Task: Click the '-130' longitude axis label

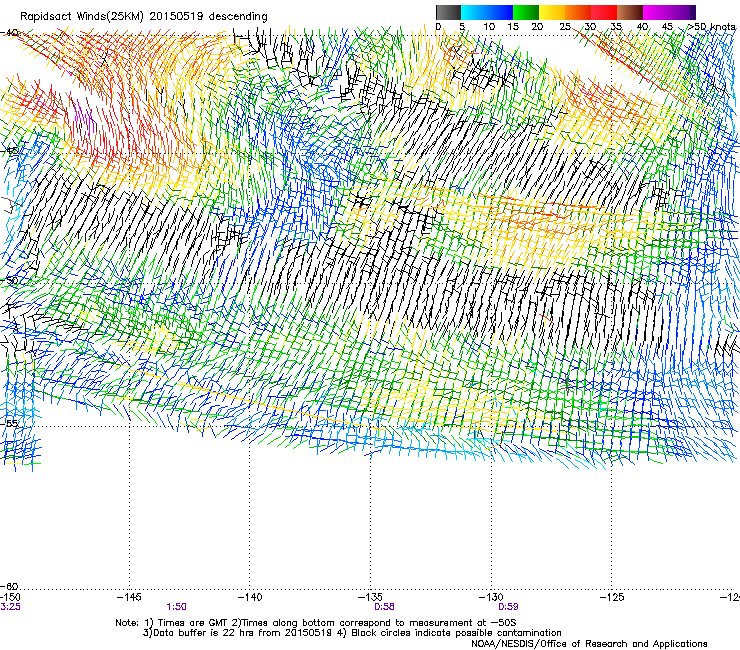Action: coord(491,597)
